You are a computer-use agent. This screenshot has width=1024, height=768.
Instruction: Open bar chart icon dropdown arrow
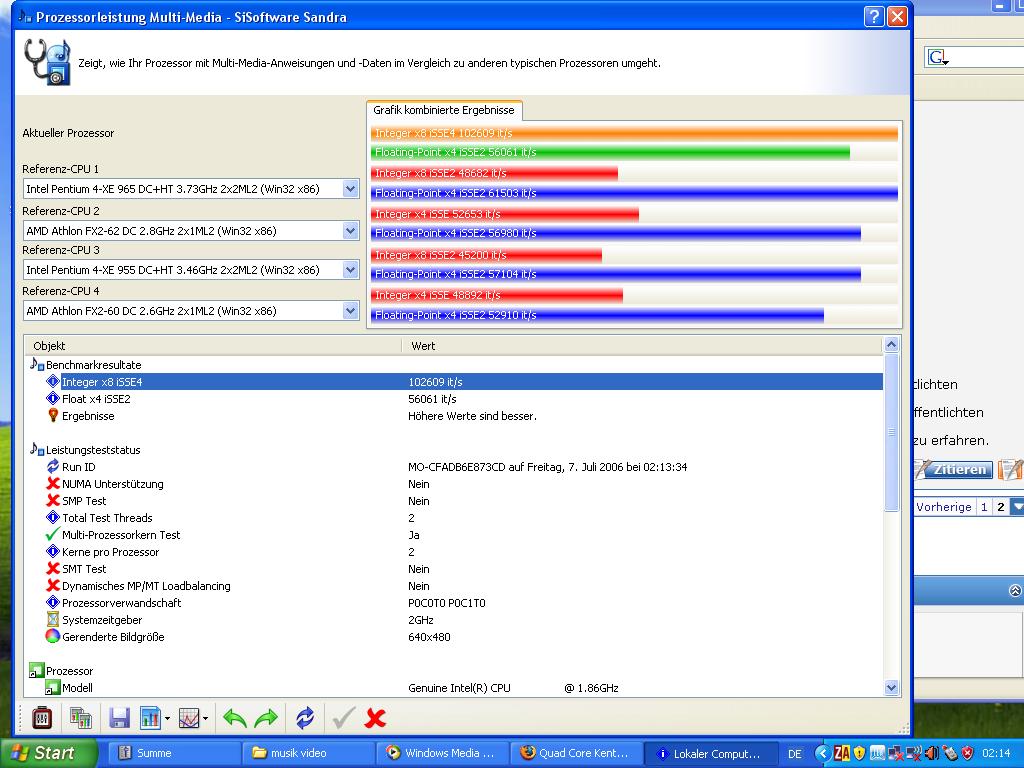pos(167,719)
